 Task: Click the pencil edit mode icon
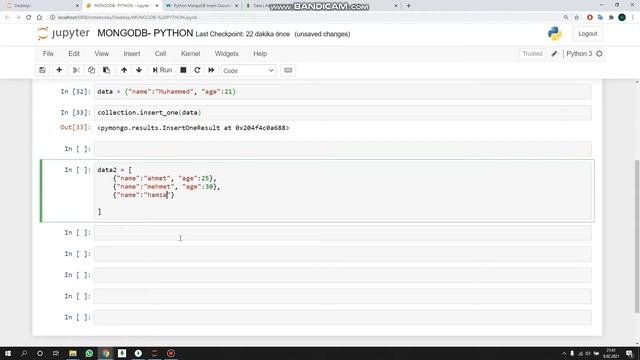[554, 53]
